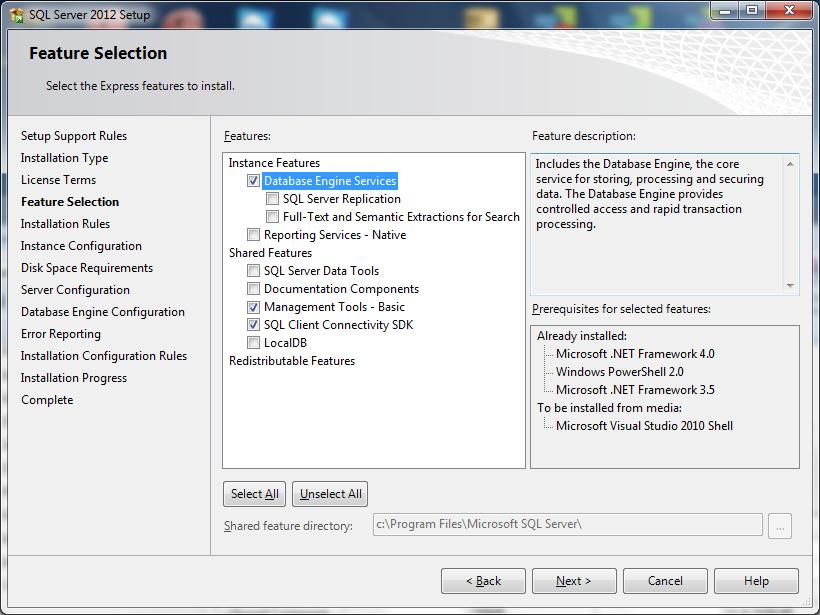The height and width of the screenshot is (615, 820).
Task: Close the SQL Server 2012 Setup window
Action: point(790,10)
